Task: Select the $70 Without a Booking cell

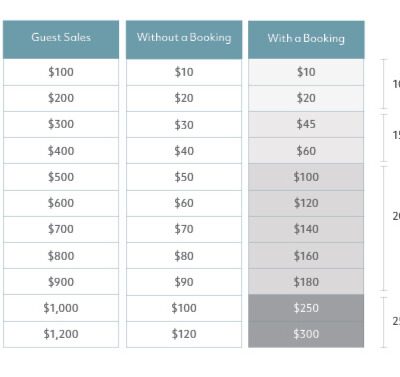Action: 184,229
